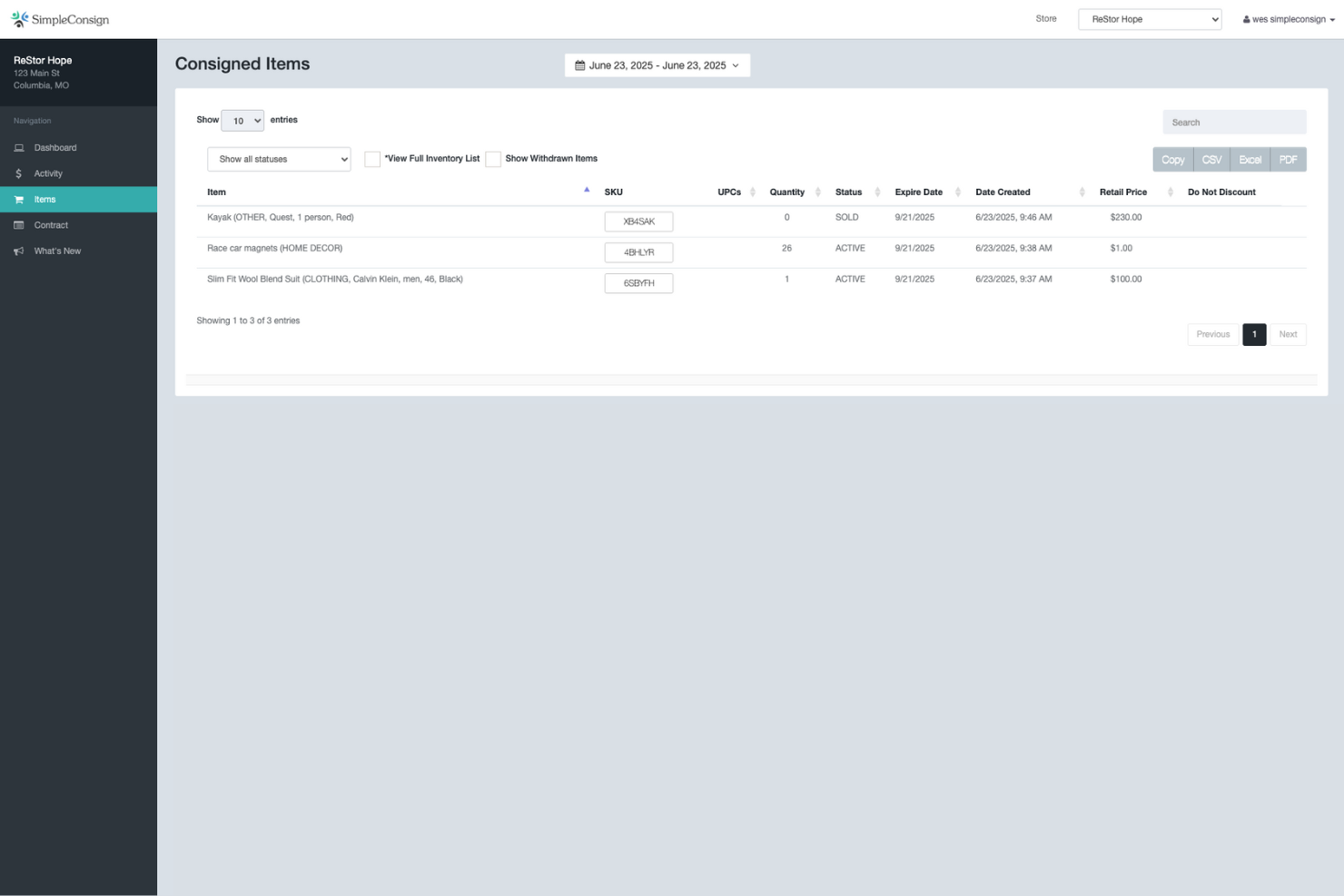Open the Show all statuses dropdown
The width and height of the screenshot is (1344, 896).
[279, 159]
